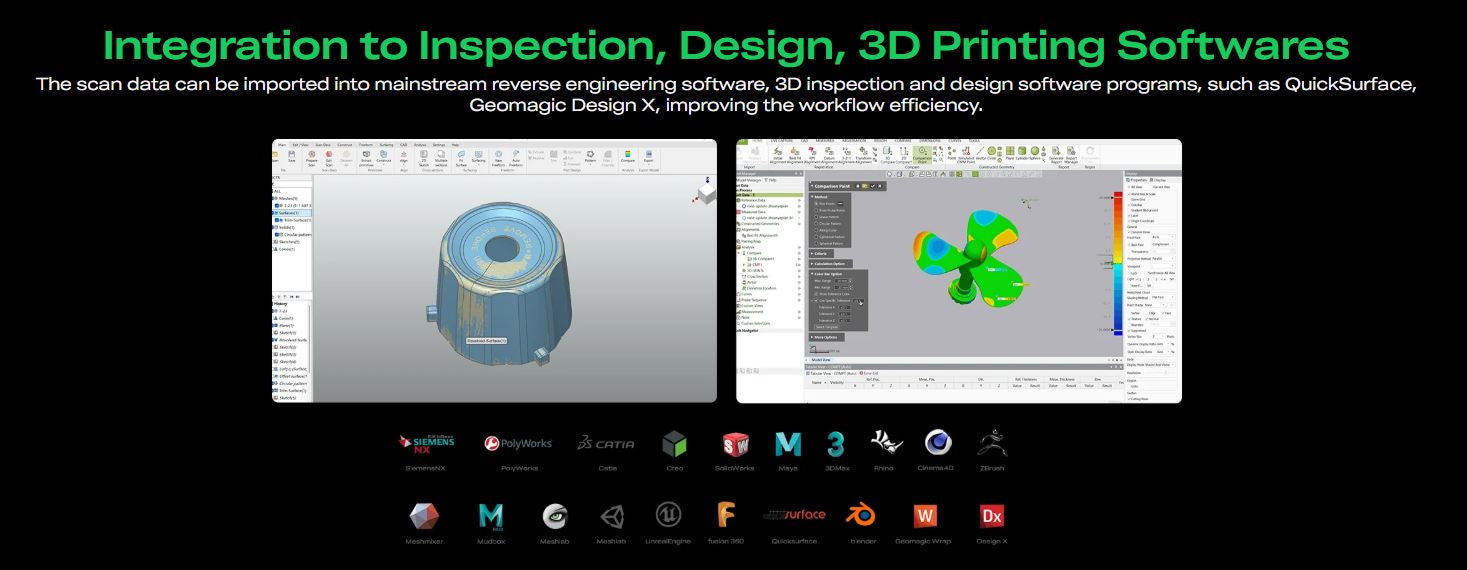Viewport: 1467px width, 570px height.
Task: Select Fit Surface tool in QuickSurface
Action: click(x=461, y=157)
